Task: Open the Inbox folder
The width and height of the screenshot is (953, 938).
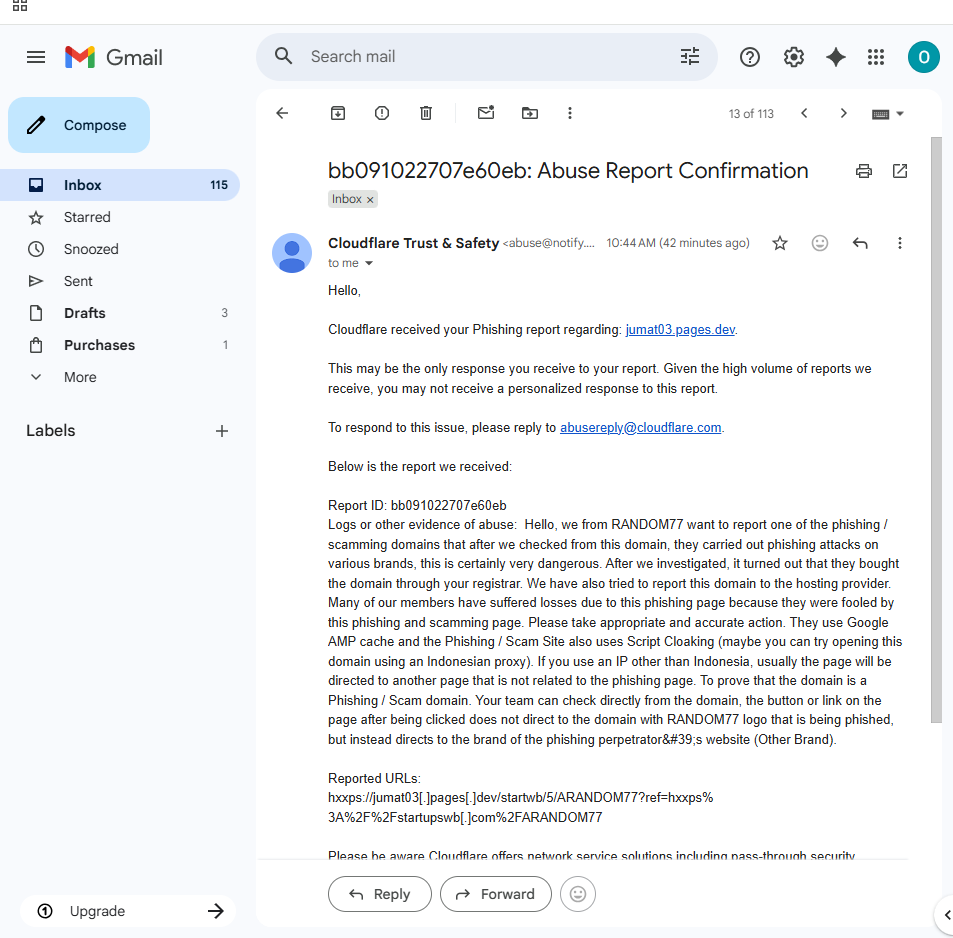Action: 120,185
